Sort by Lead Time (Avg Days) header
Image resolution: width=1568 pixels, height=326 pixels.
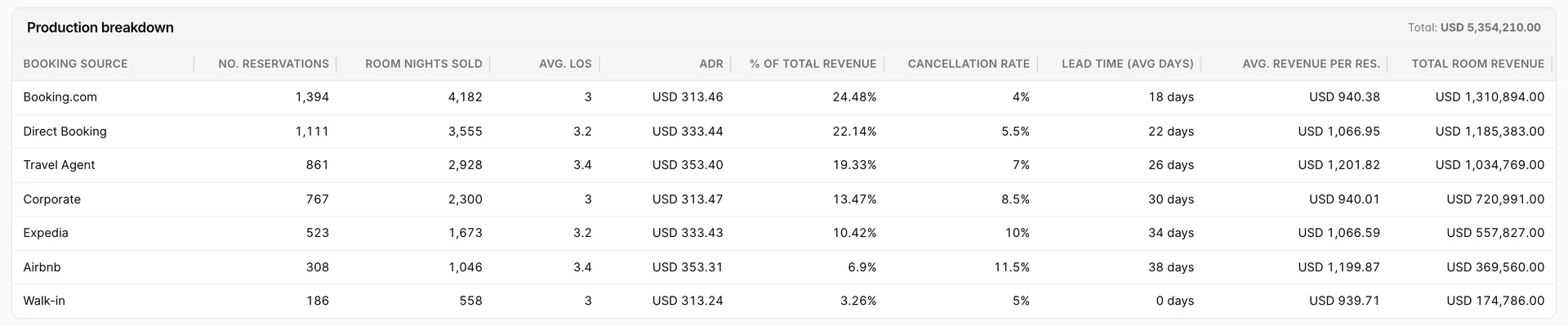tap(1128, 64)
